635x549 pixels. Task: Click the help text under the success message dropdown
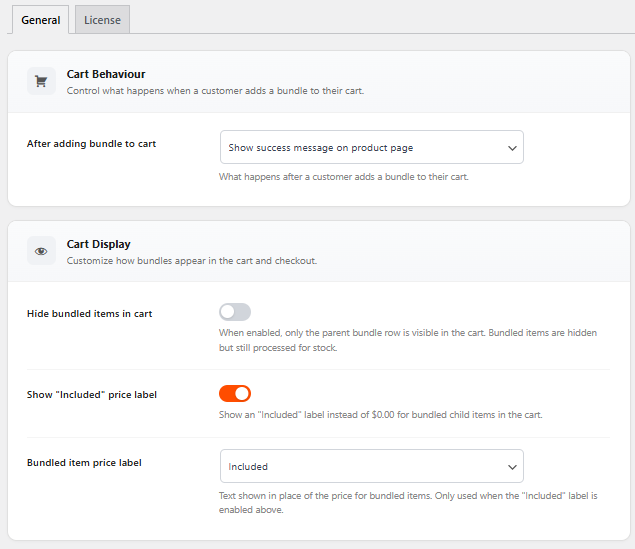[x=343, y=177]
